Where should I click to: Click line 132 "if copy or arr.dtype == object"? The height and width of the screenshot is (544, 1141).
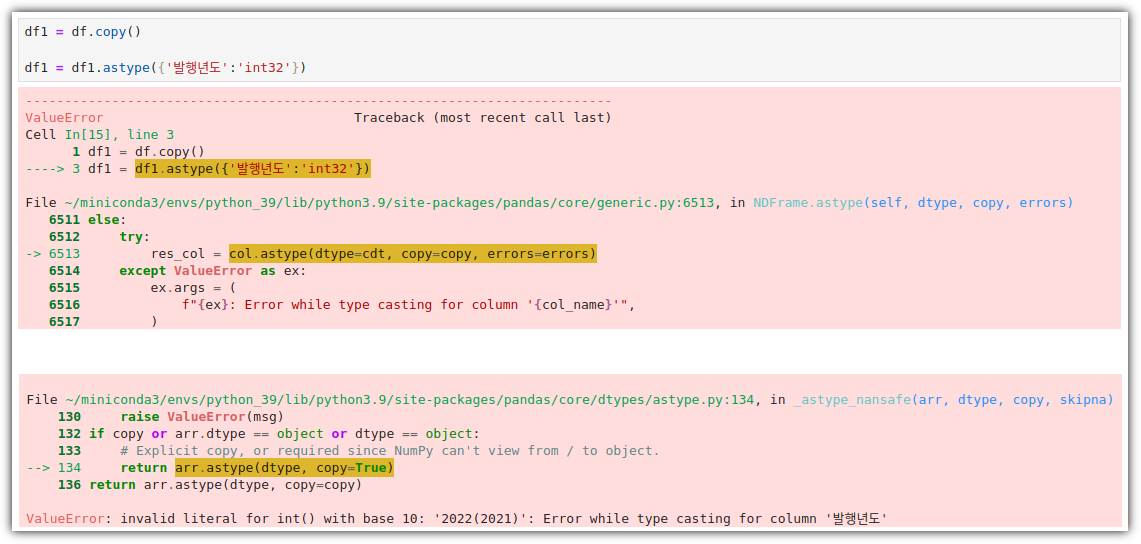269,434
